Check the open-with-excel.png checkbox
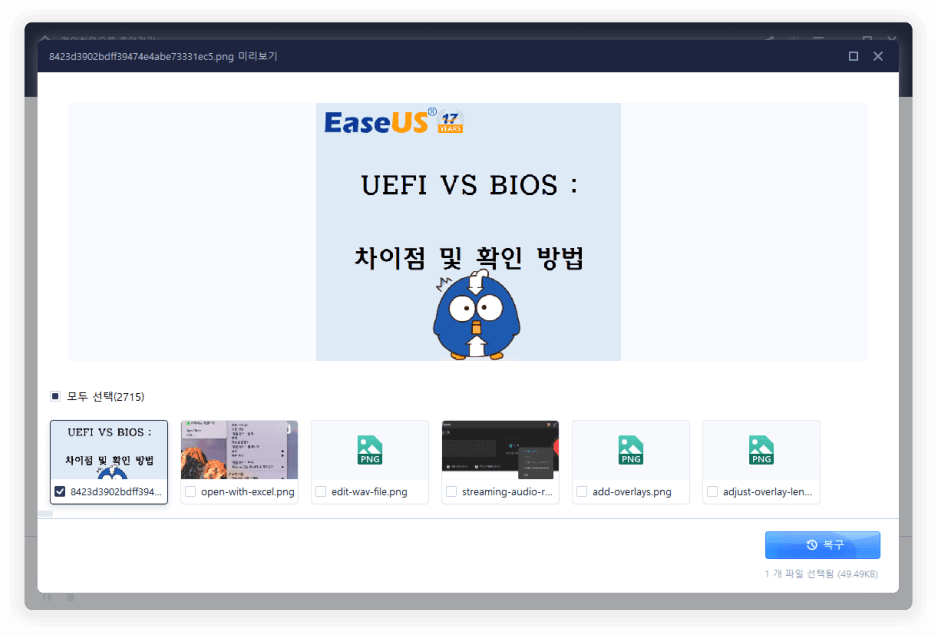Image resolution: width=937 pixels, height=636 pixels. pos(191,491)
